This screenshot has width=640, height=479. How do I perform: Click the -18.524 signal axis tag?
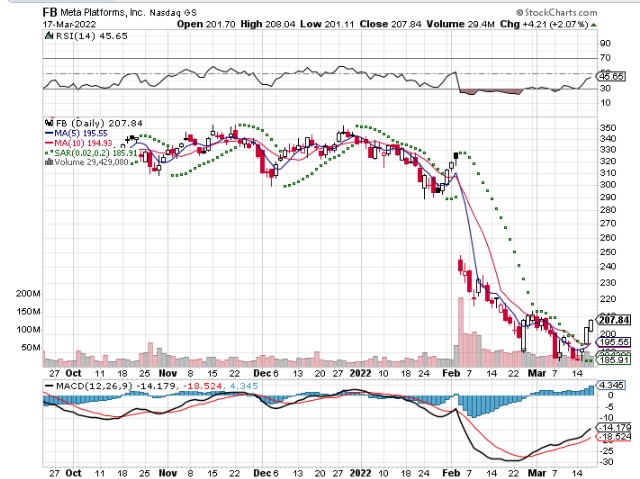coord(614,437)
